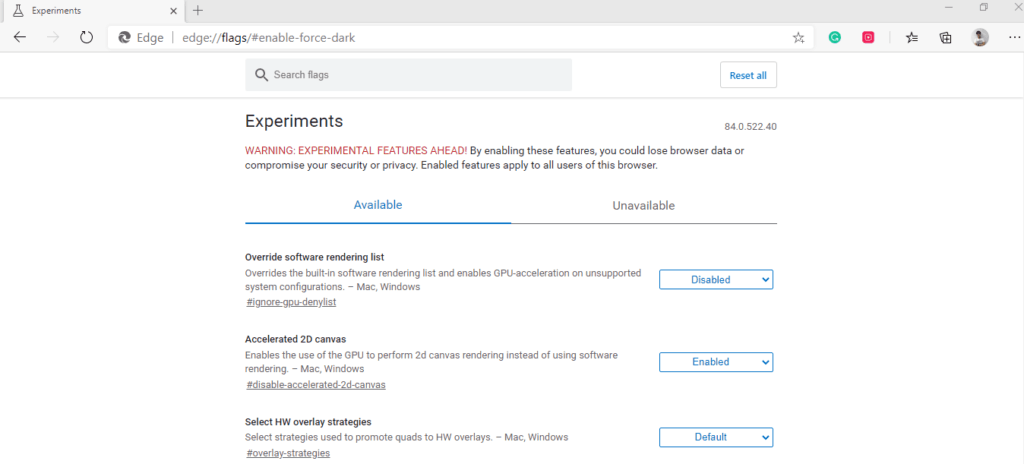
Task: Select the Available tab
Action: point(377,205)
